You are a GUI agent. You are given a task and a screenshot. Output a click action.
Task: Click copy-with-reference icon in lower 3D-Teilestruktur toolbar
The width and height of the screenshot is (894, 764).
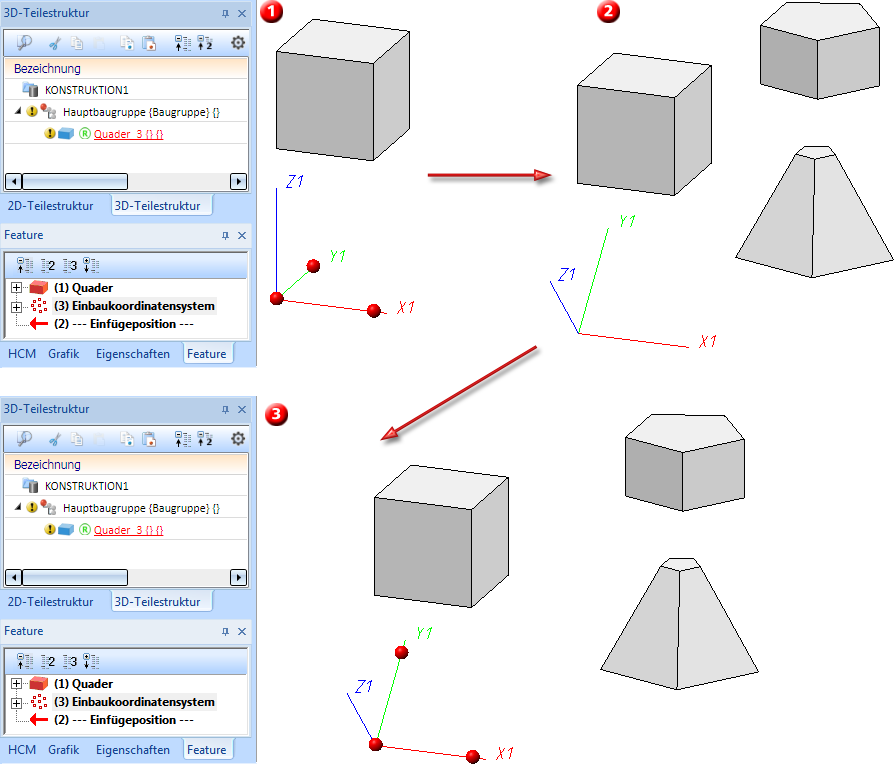127,440
